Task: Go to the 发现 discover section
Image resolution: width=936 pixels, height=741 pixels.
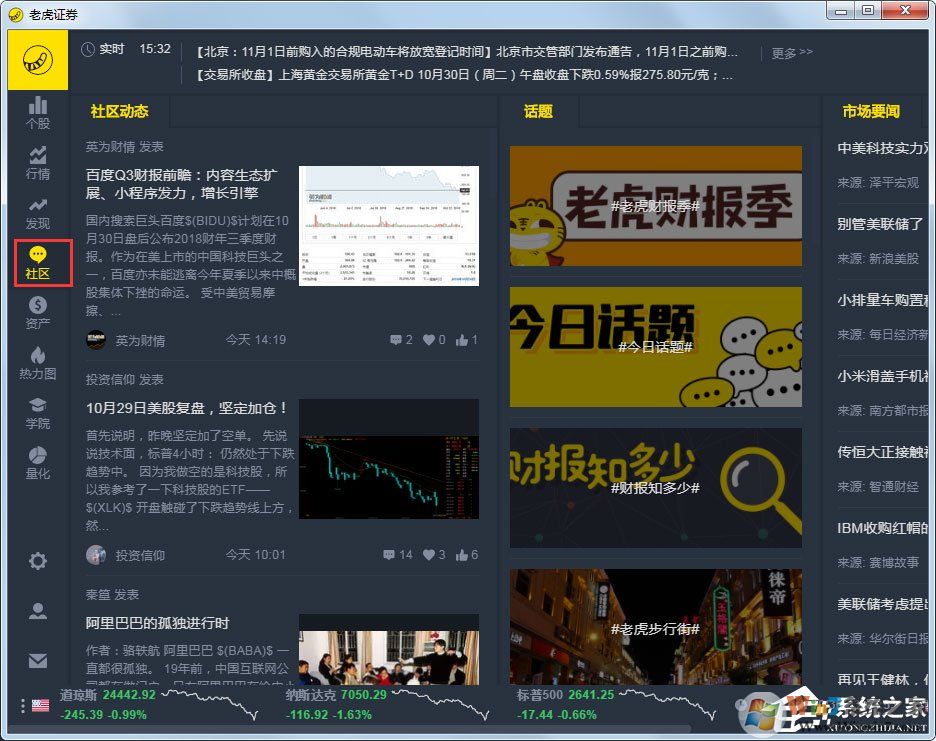Action: (38, 213)
